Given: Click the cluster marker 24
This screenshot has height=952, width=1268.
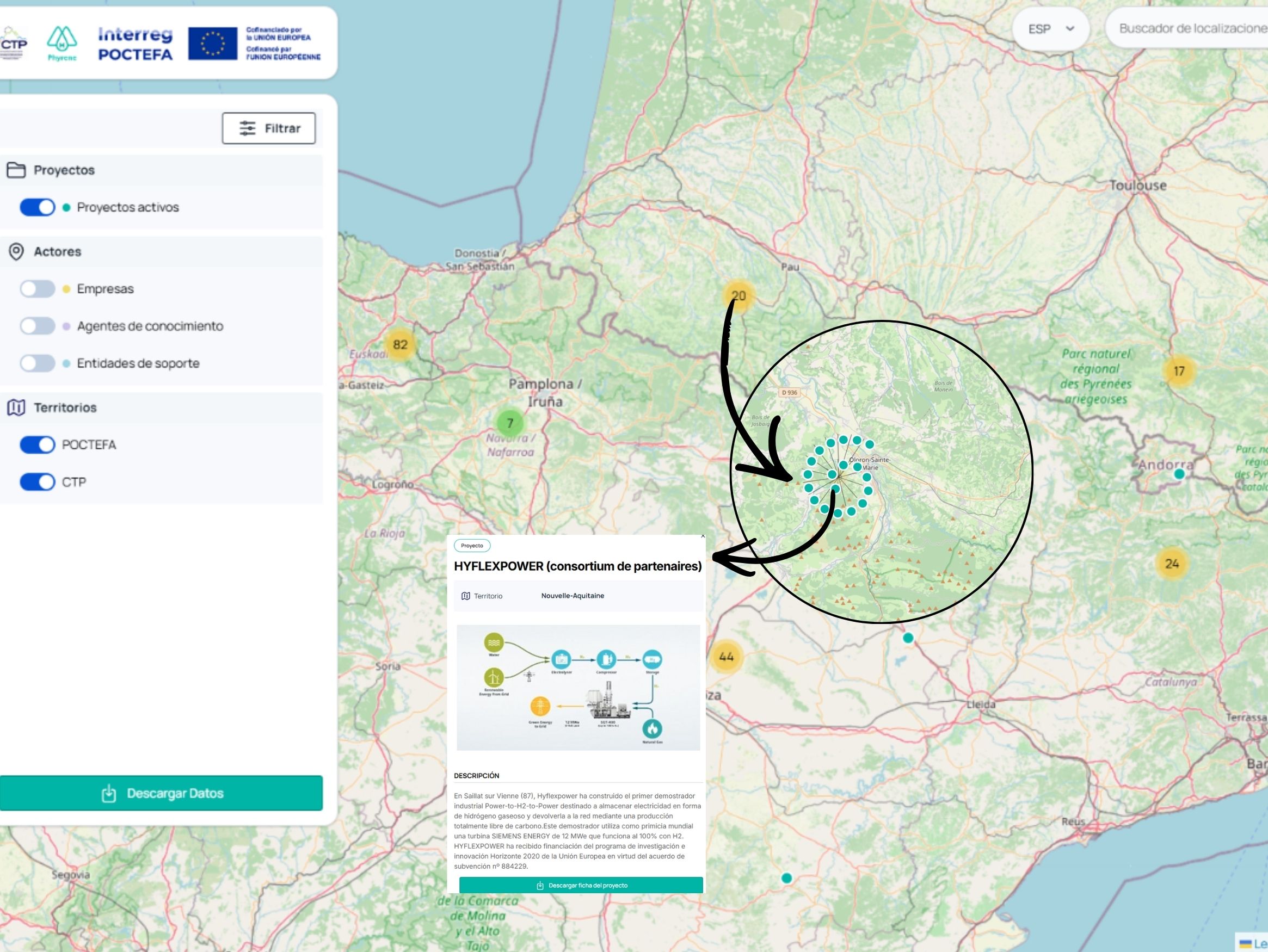Looking at the screenshot, I should [1172, 564].
